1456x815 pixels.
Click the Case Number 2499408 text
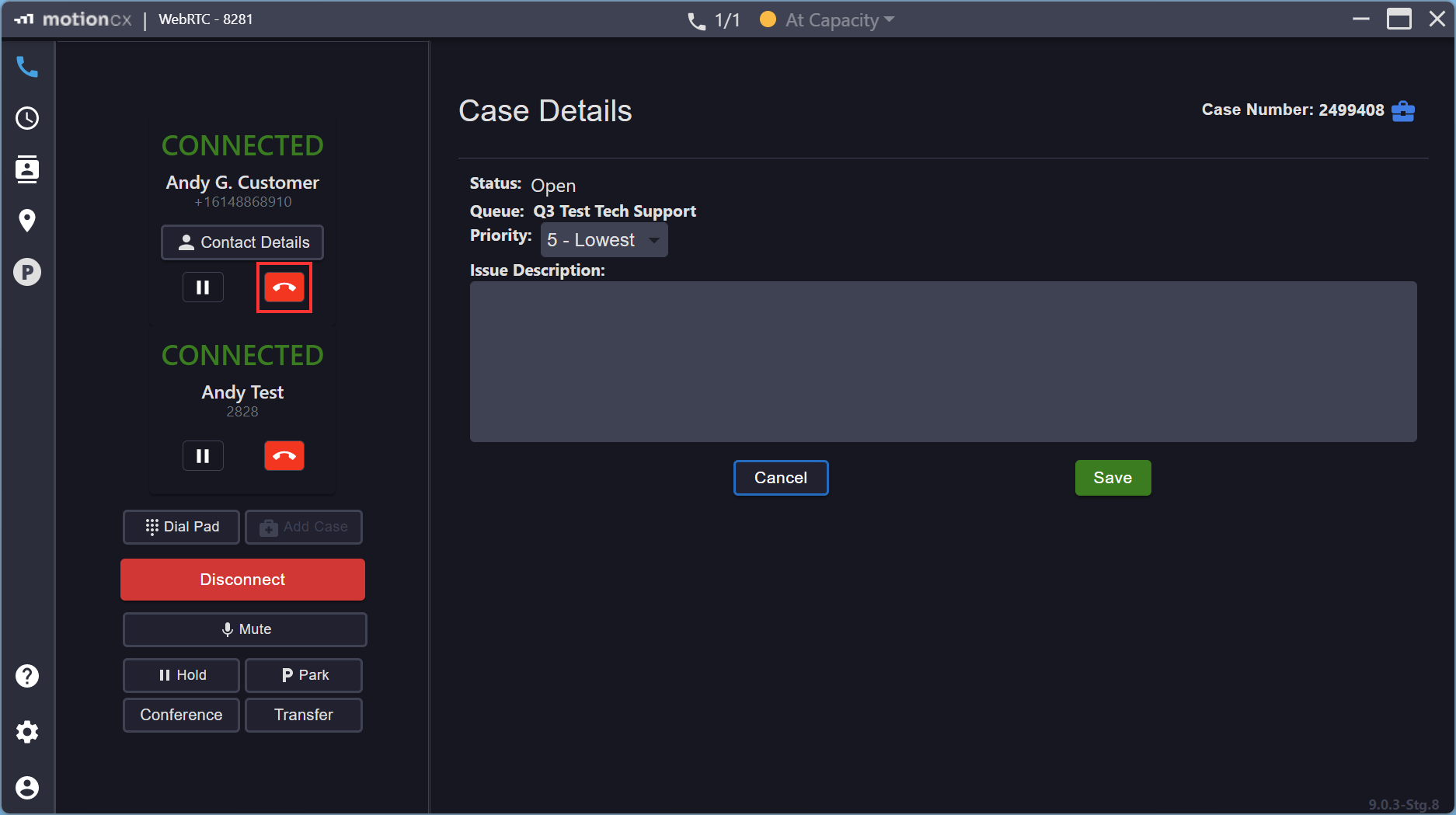click(x=1293, y=110)
